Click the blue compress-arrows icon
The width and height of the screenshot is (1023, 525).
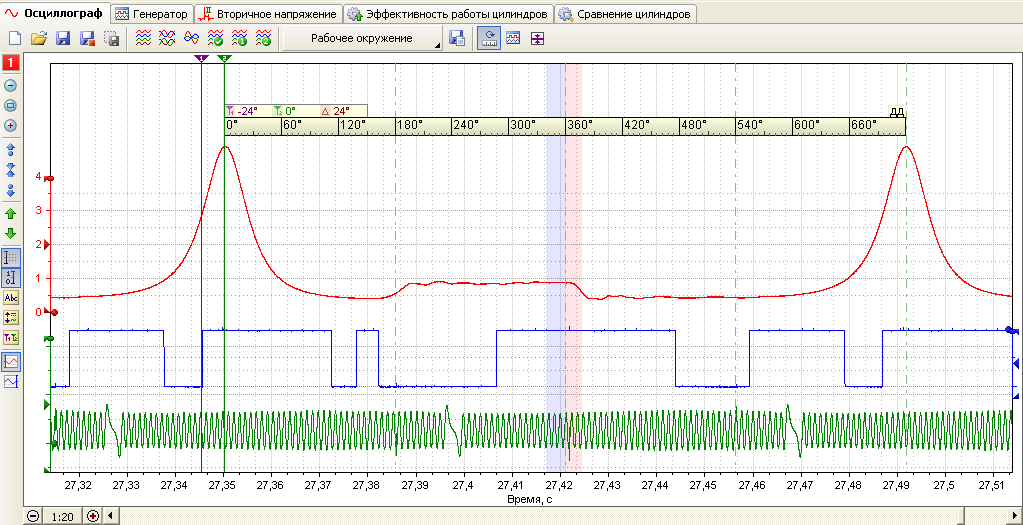click(10, 170)
